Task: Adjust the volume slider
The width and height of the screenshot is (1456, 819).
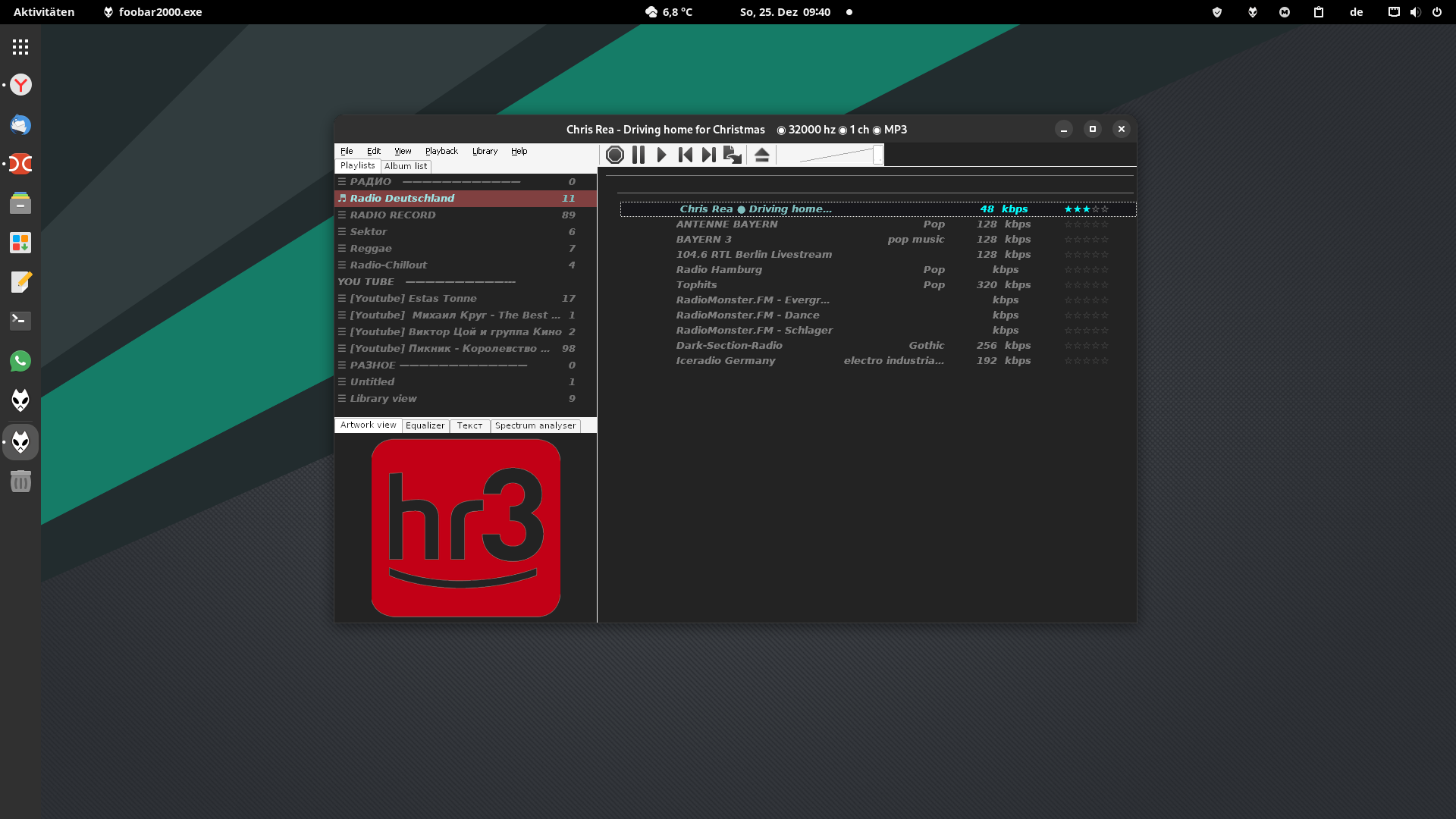Action: coord(877,155)
